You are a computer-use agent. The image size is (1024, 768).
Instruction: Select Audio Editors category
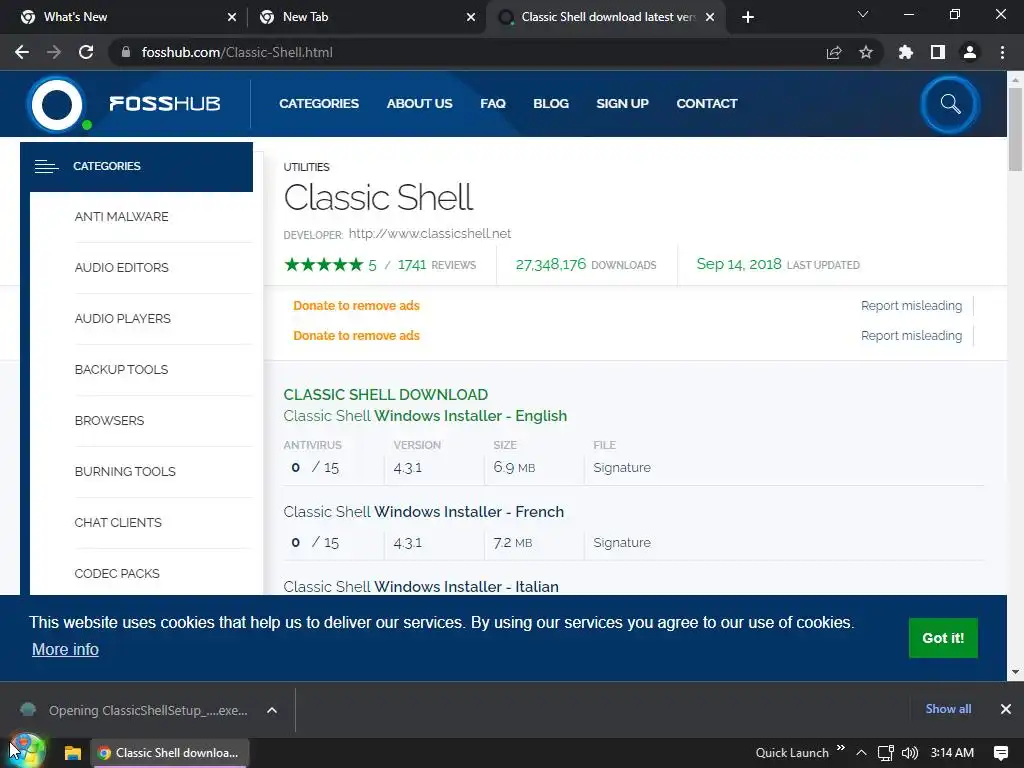[121, 268]
